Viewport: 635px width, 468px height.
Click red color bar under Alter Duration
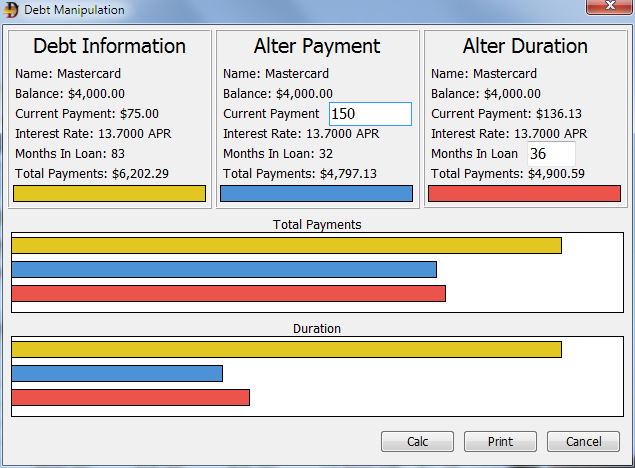pyautogui.click(x=524, y=193)
